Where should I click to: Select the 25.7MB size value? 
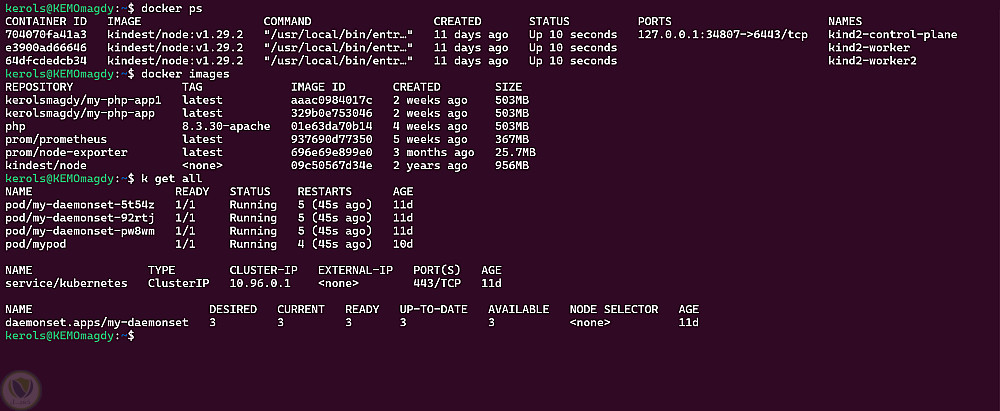click(x=515, y=153)
